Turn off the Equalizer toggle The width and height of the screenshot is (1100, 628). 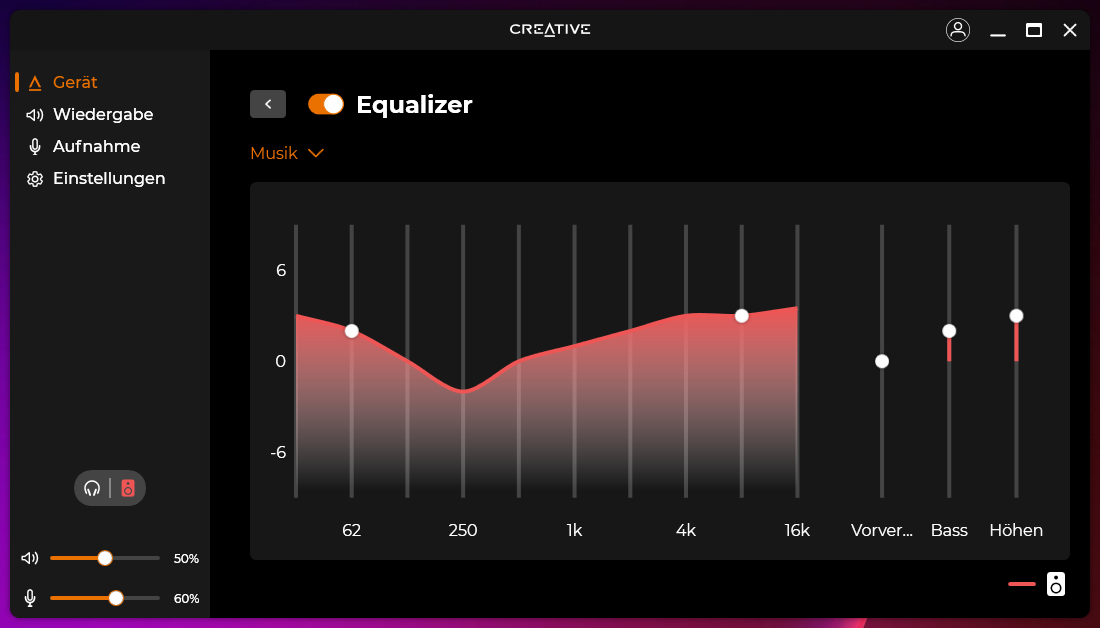326,104
